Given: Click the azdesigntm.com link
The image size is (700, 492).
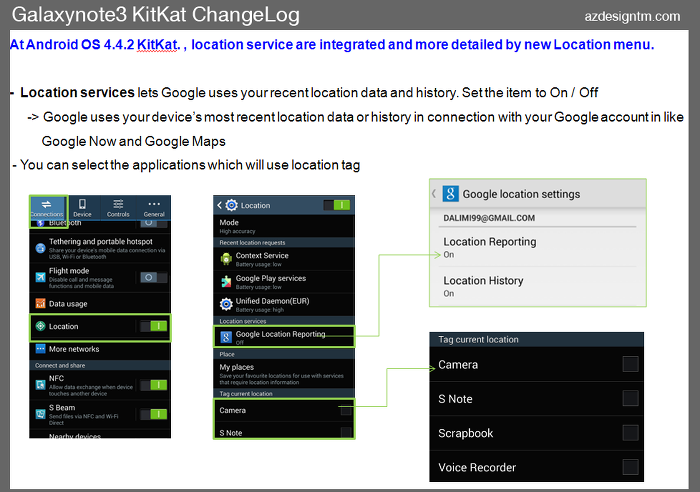Looking at the screenshot, I should pyautogui.click(x=632, y=17).
